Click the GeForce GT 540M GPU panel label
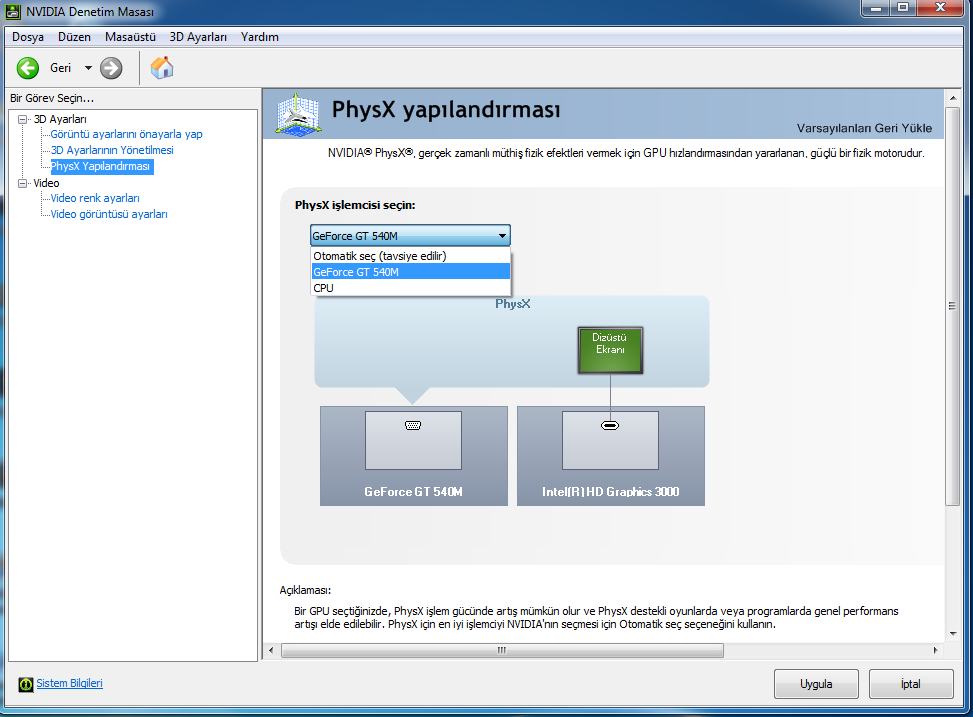973x717 pixels. tap(413, 492)
